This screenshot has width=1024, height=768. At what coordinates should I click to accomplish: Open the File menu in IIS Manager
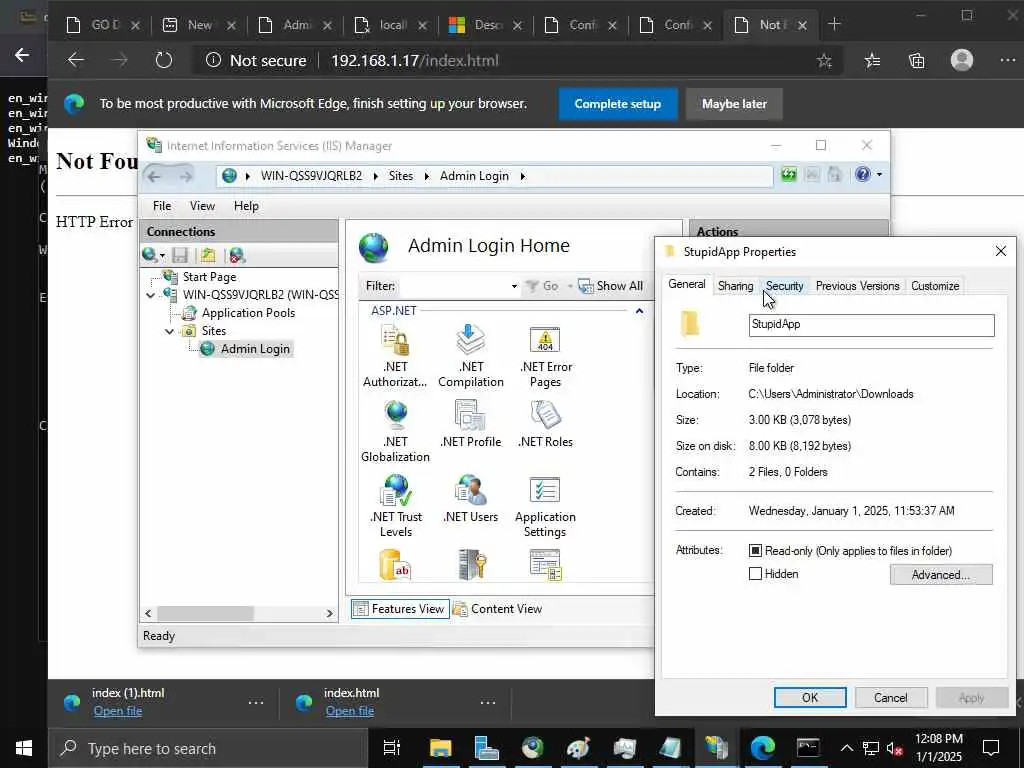coord(162,206)
